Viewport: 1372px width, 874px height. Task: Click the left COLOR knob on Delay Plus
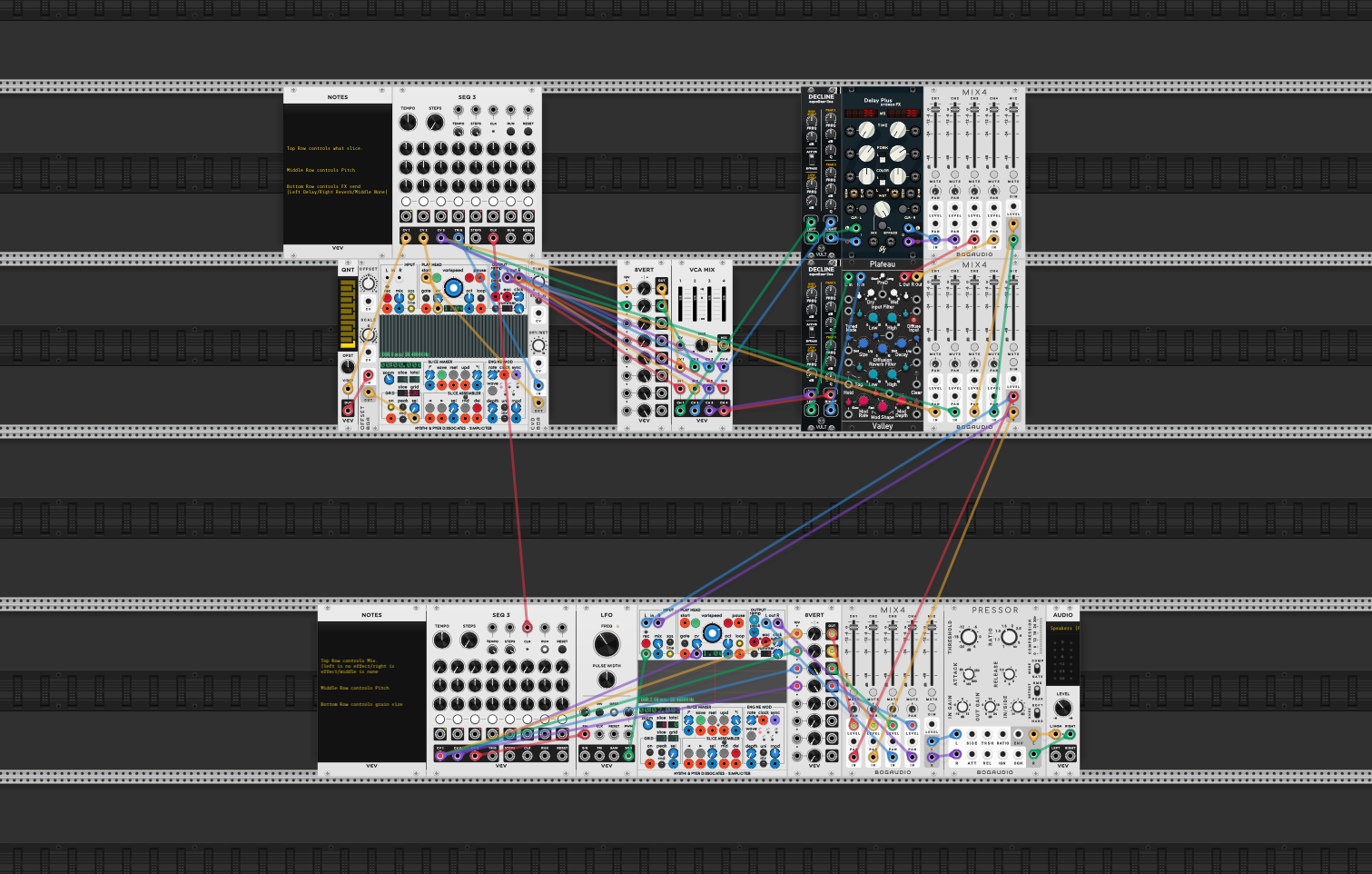[866, 176]
